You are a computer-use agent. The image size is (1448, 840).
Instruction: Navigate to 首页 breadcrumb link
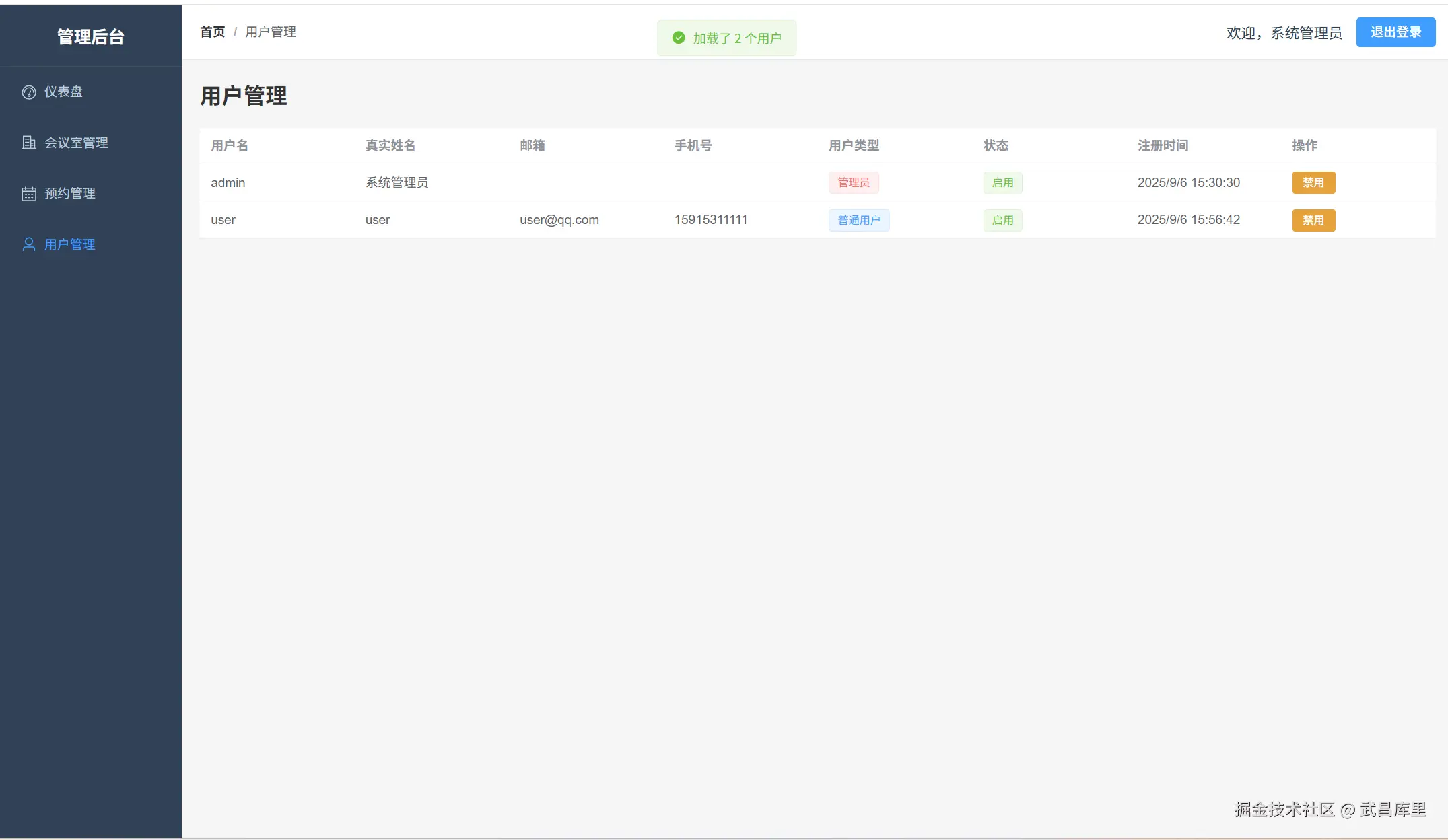tap(212, 32)
